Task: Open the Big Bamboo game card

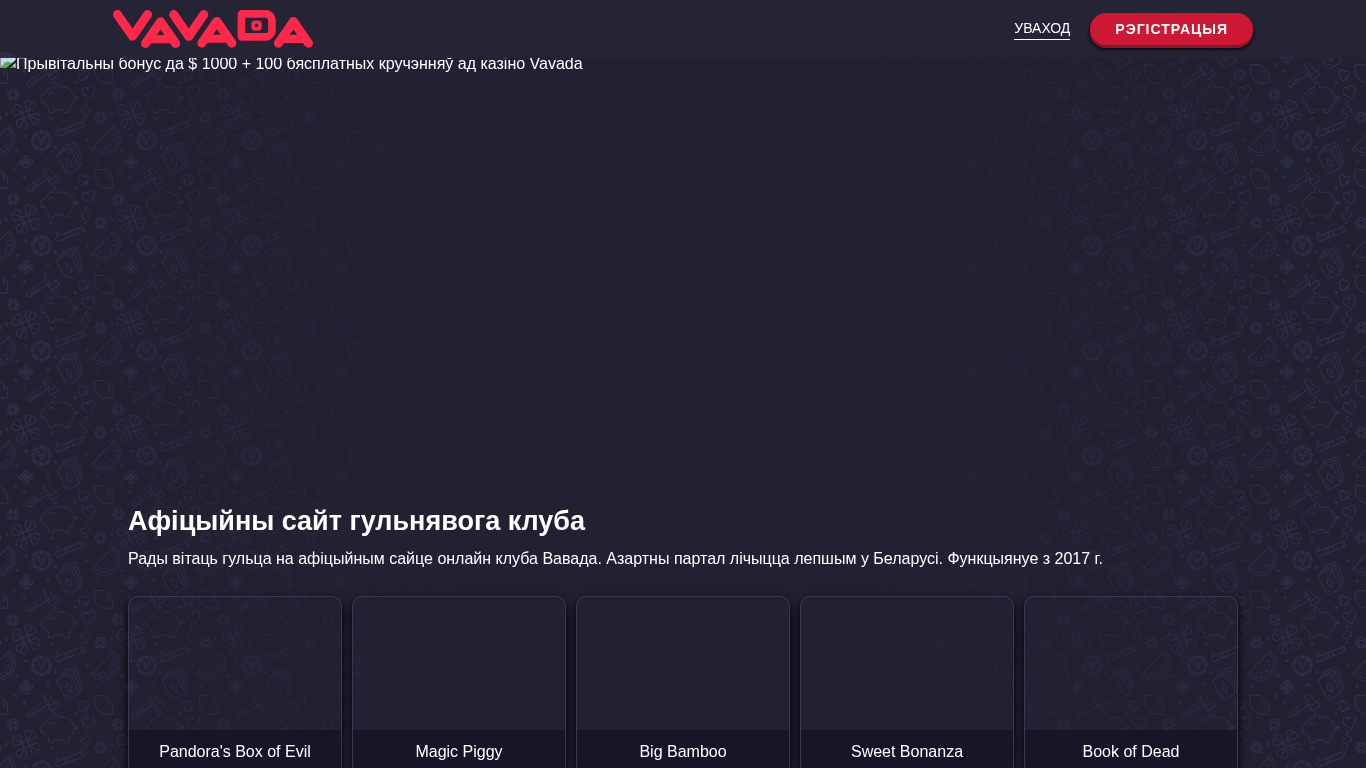Action: pyautogui.click(x=683, y=683)
